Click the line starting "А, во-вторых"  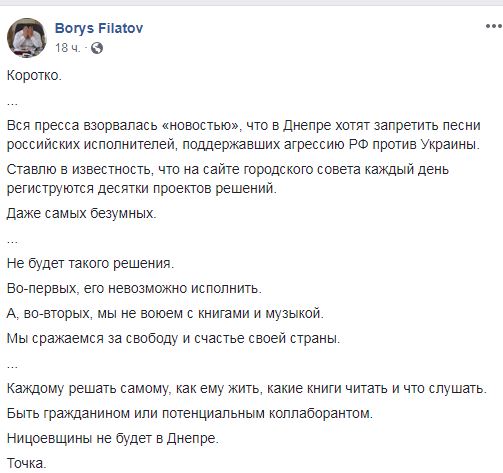[x=165, y=313]
